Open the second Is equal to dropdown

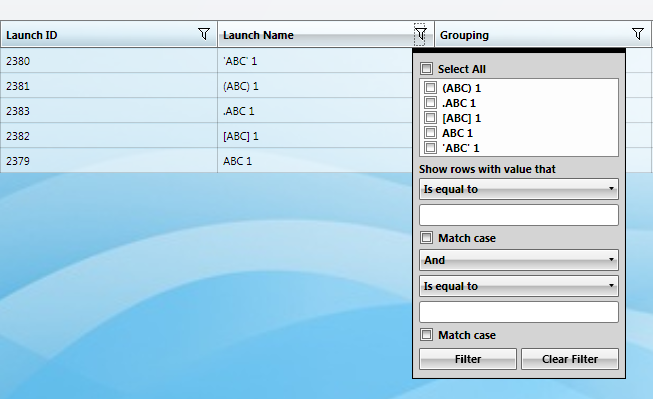pyautogui.click(x=519, y=286)
